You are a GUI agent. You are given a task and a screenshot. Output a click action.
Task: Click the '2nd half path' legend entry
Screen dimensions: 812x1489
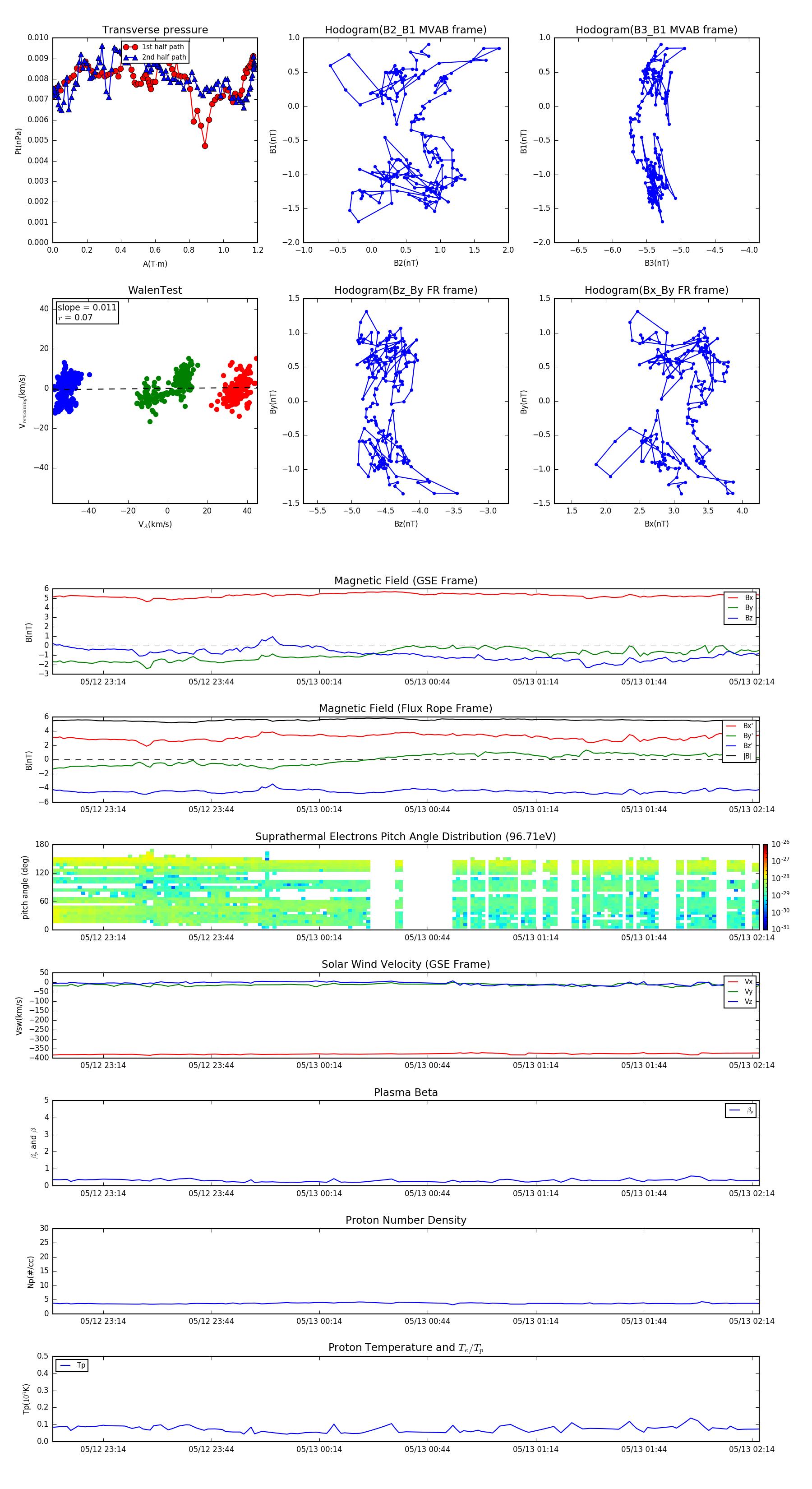[155, 57]
